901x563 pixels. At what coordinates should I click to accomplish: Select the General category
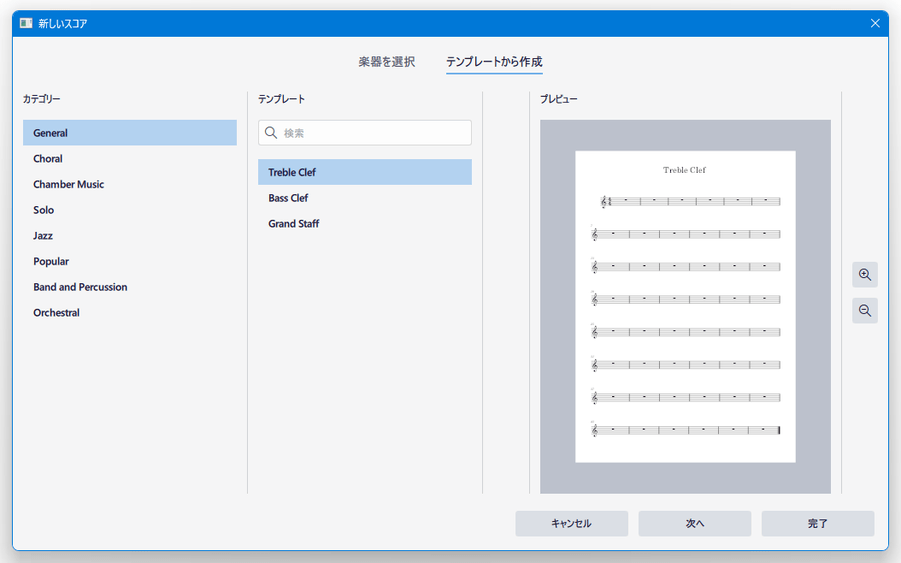130,133
